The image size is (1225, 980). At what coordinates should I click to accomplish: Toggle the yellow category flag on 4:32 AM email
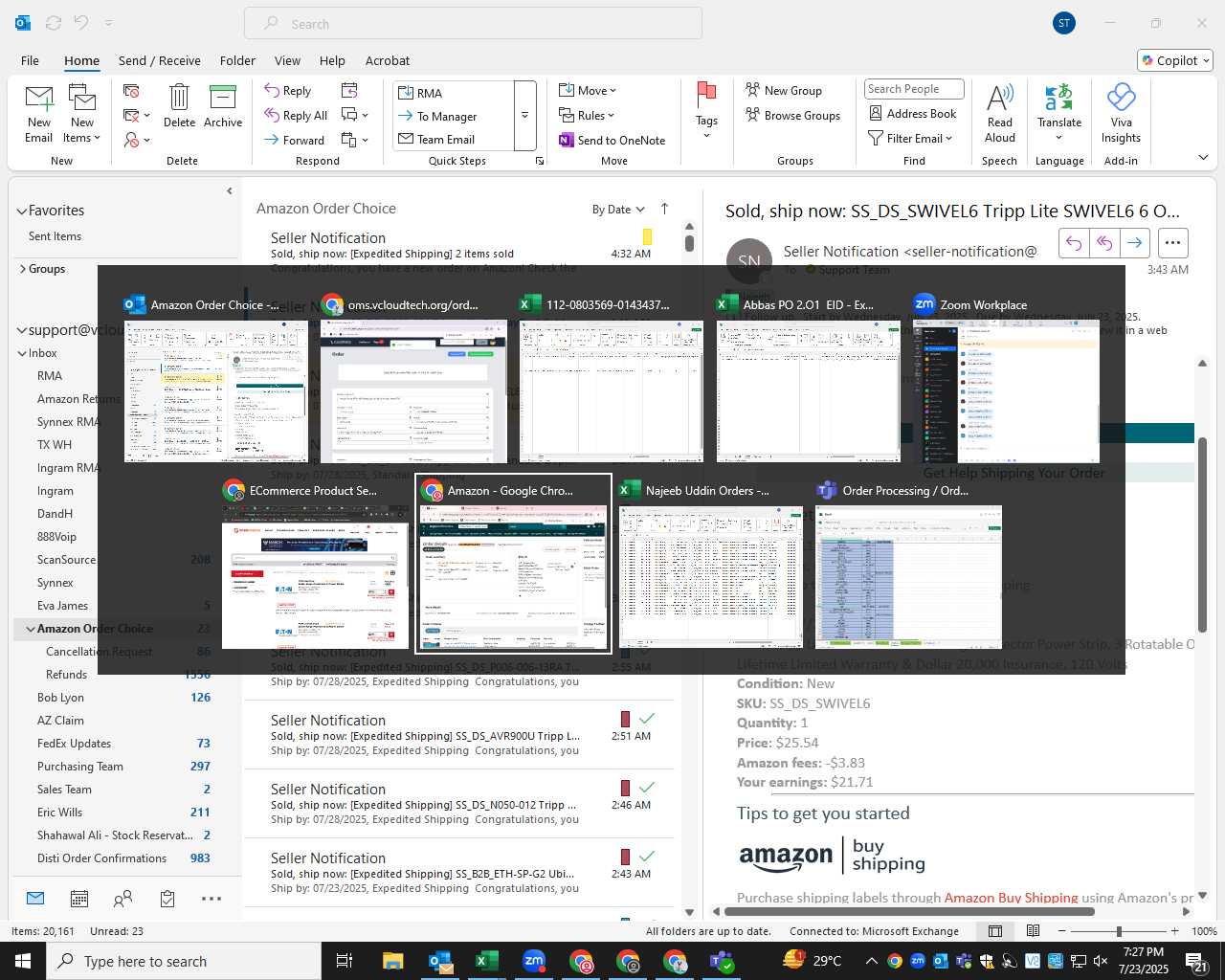[647, 236]
